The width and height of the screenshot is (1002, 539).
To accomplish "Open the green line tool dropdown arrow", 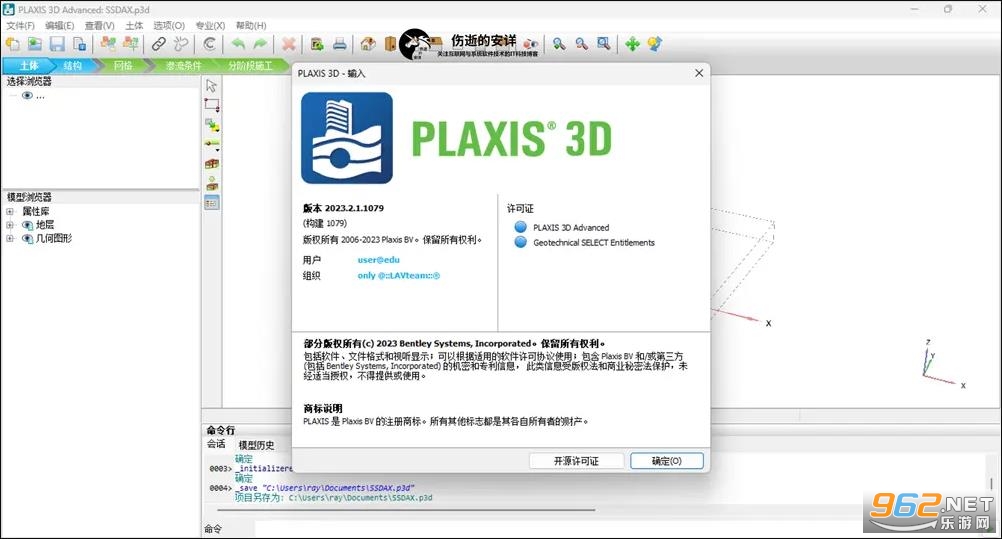I will pyautogui.click(x=217, y=150).
